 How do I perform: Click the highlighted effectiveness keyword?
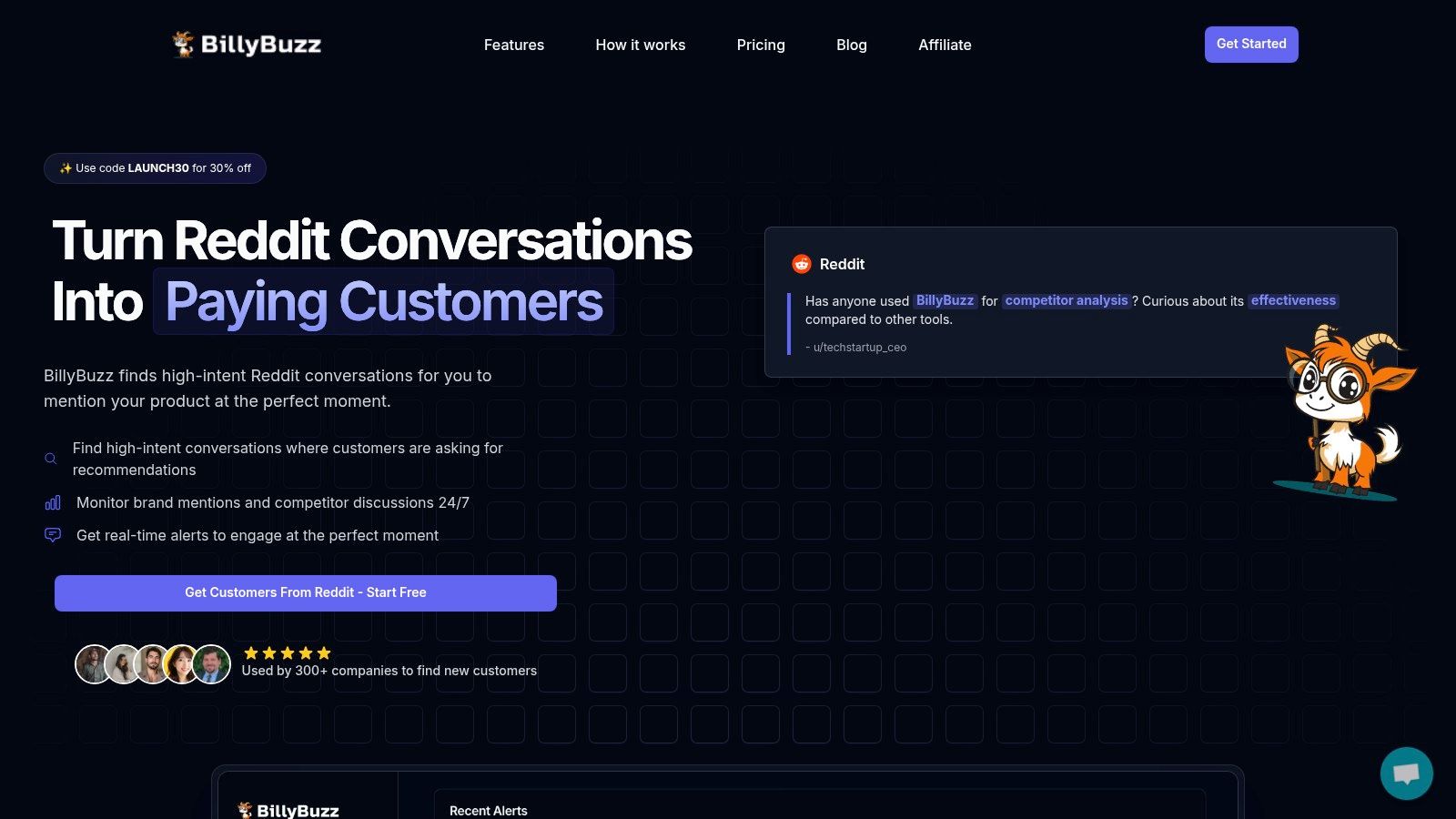1293,300
